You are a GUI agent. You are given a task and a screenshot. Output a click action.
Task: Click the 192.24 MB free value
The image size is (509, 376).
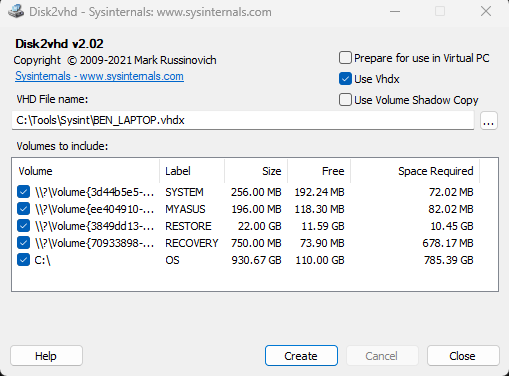[x=319, y=192]
